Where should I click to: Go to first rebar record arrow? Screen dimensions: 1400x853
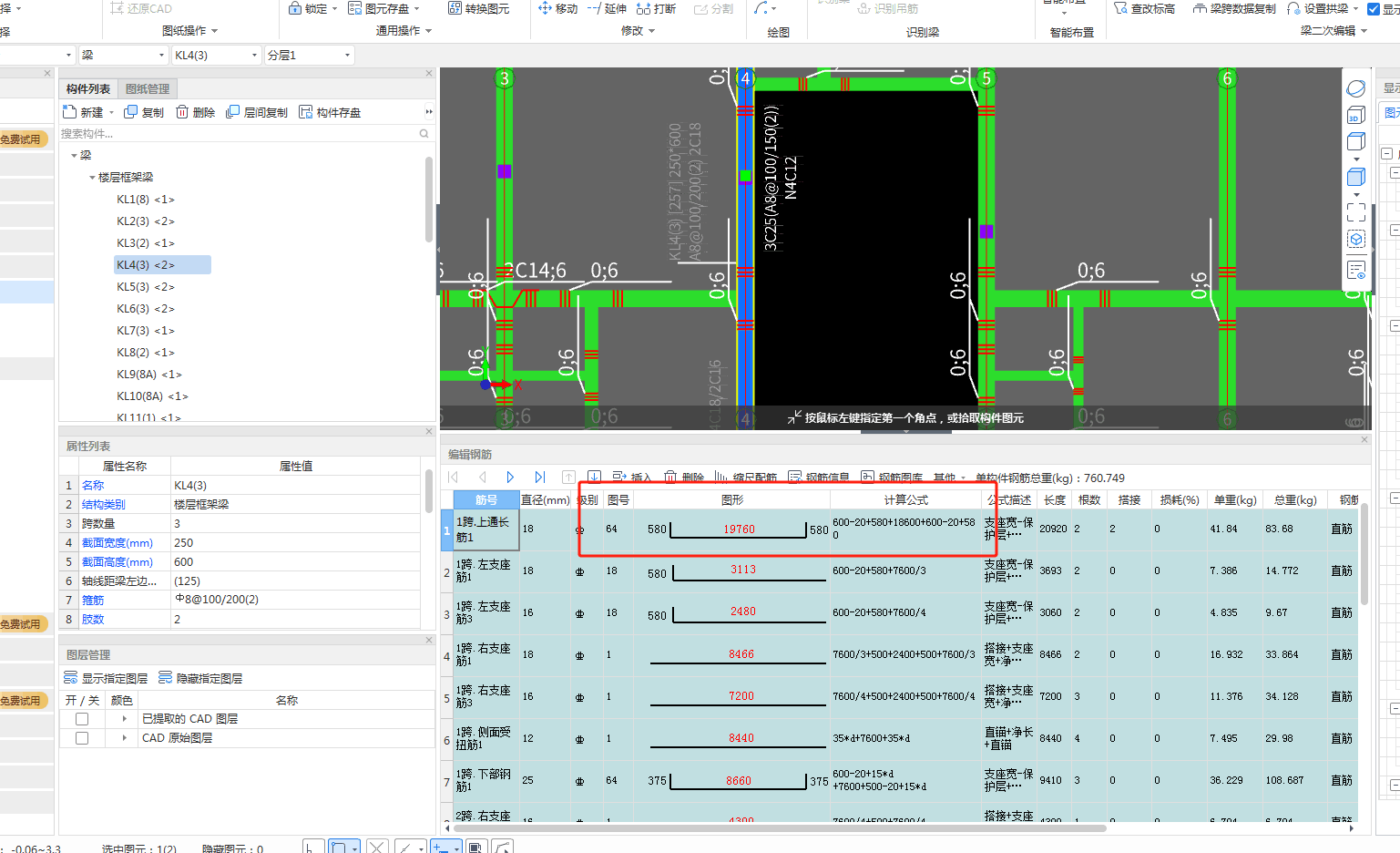(453, 477)
